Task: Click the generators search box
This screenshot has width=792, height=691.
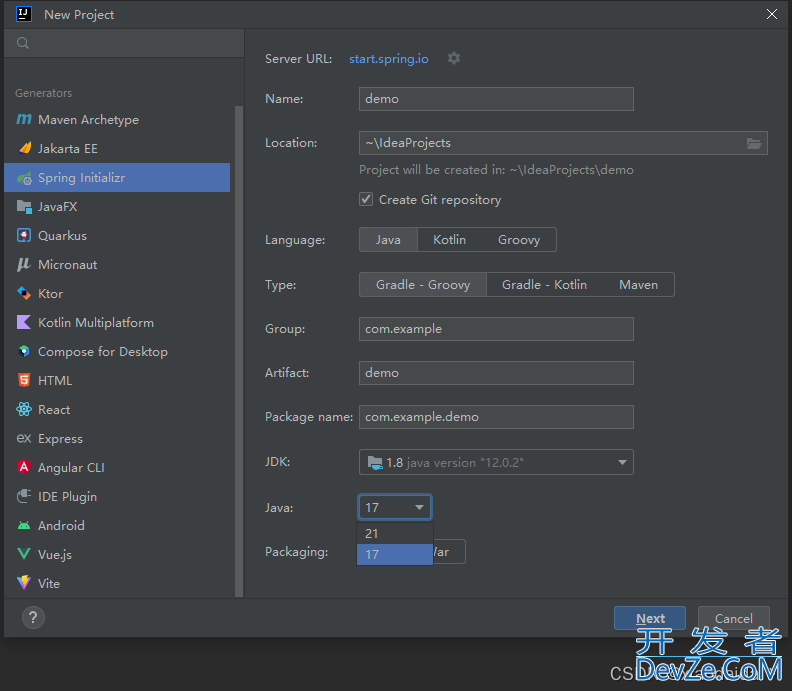Action: coord(124,43)
